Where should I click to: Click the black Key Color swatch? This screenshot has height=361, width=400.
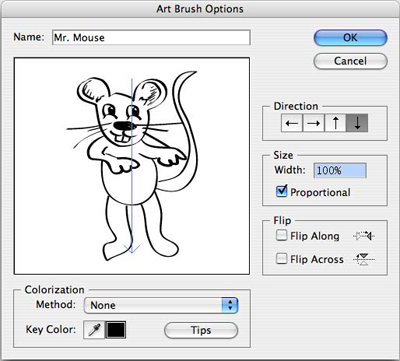(x=116, y=330)
